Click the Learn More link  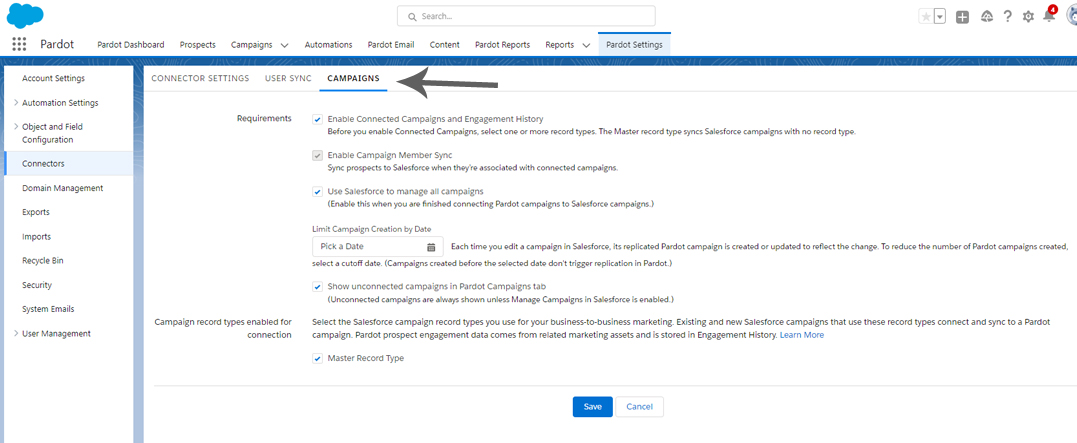[802, 335]
